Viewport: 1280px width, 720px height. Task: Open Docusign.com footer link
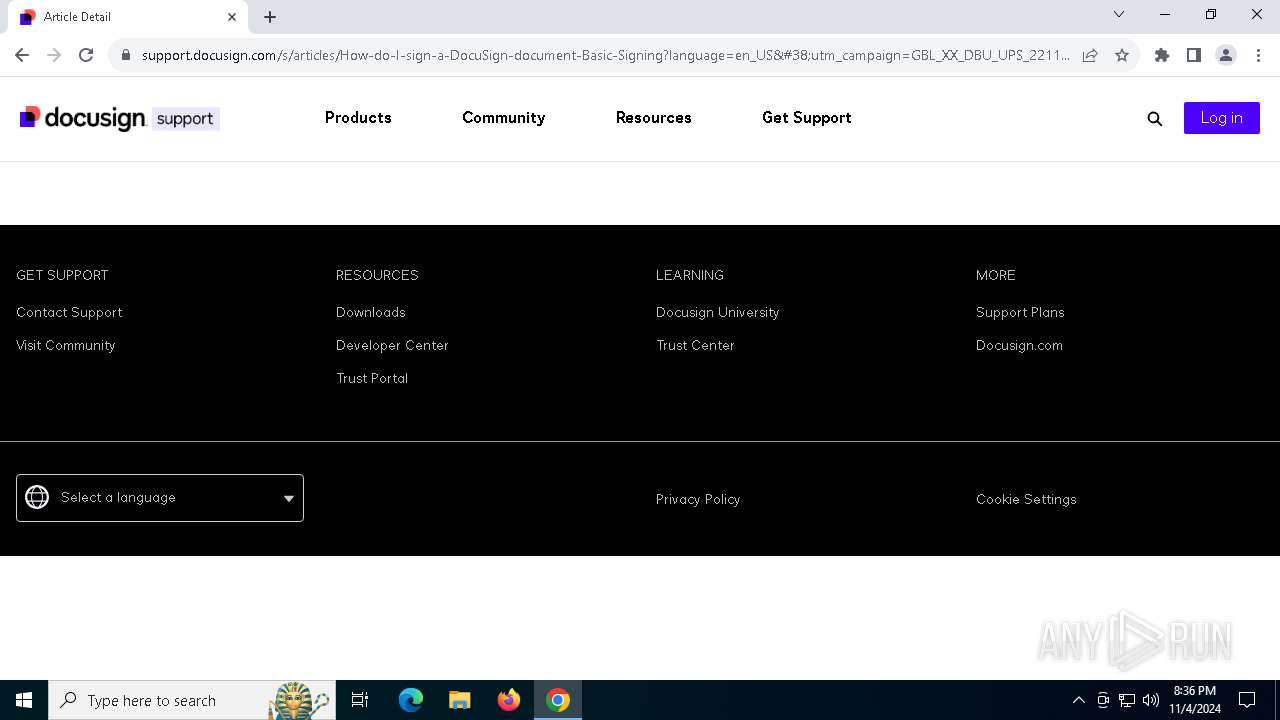tap(1019, 345)
